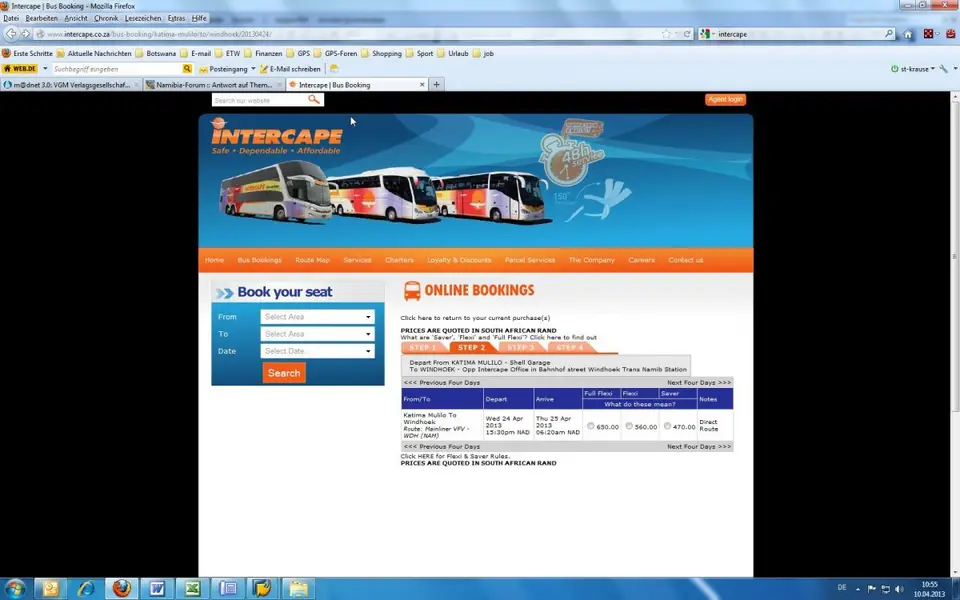Switch to the Namibia-Forum tab

214,85
